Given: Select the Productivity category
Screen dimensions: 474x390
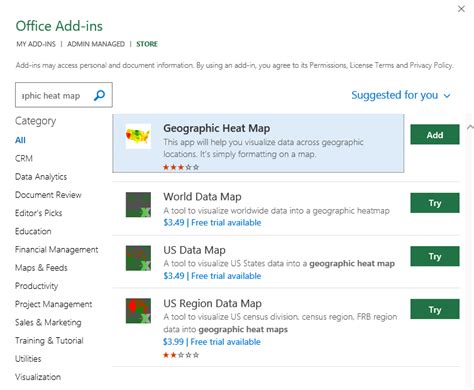Looking at the screenshot, I should [36, 286].
